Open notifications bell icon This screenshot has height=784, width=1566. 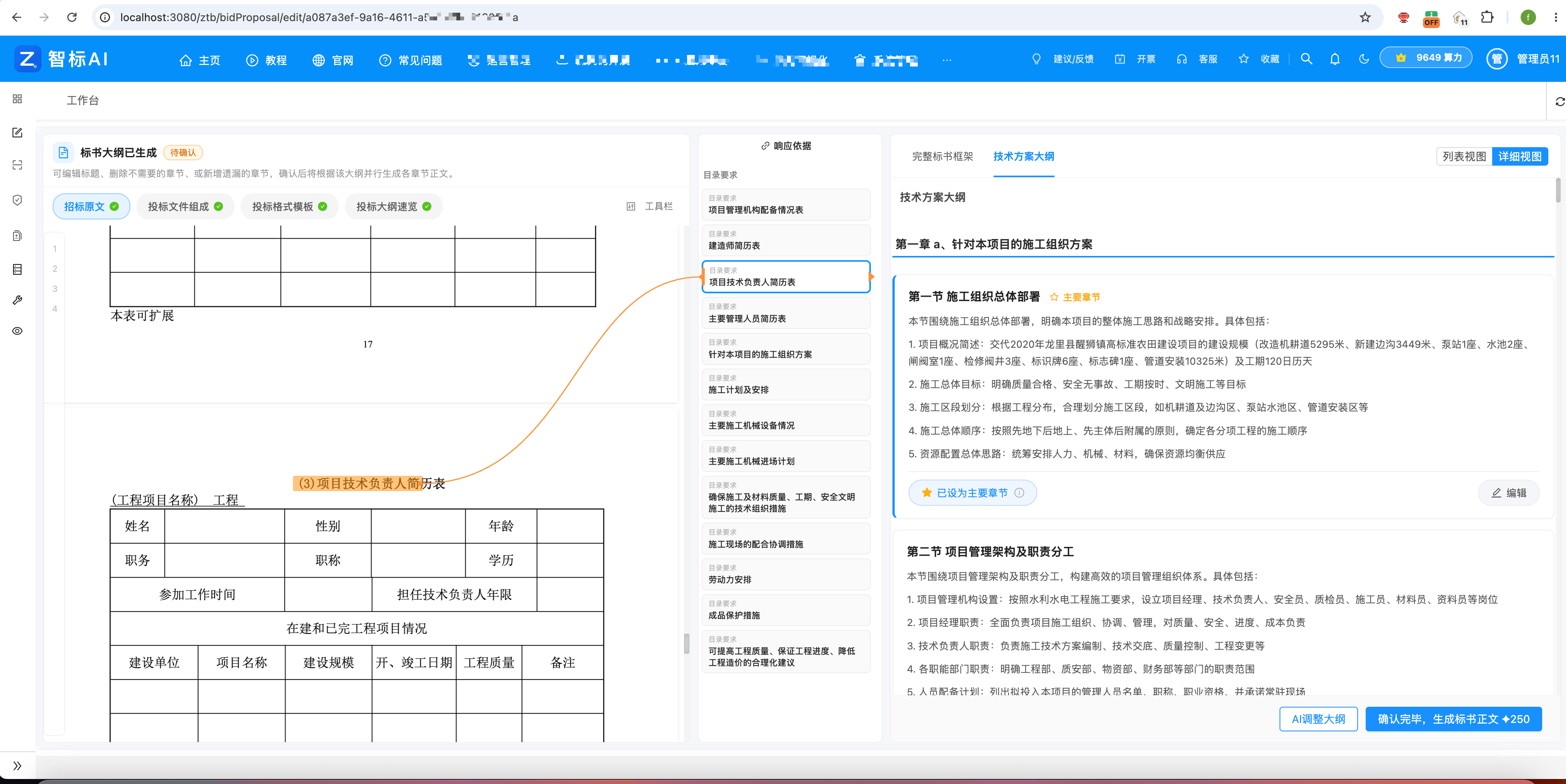pyautogui.click(x=1335, y=59)
